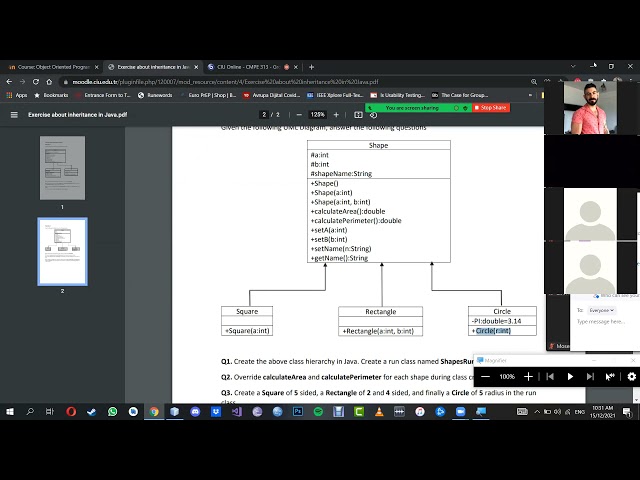The height and width of the screenshot is (480, 640).
Task: Click the Stop Share button
Action: (x=491, y=108)
